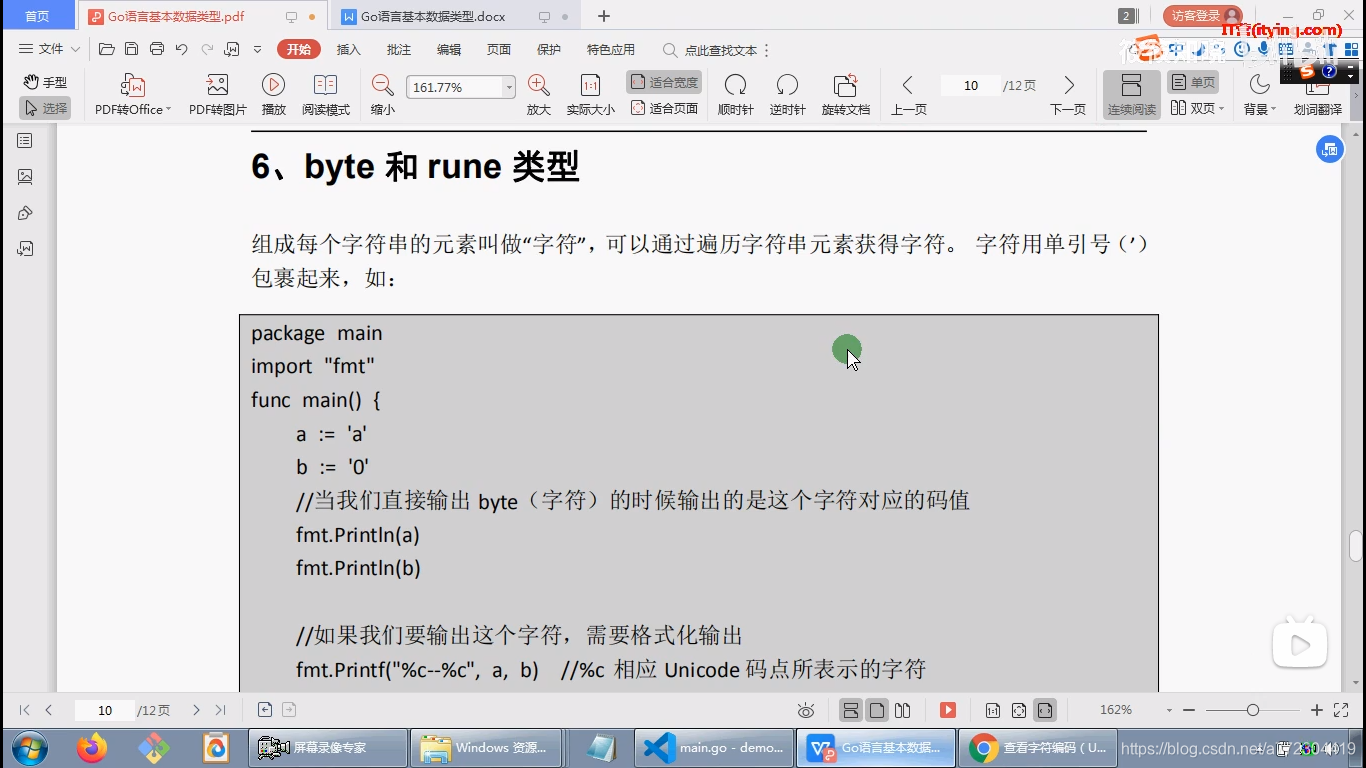
Task: Switch to the 页面 ribbon tab
Action: [x=499, y=49]
